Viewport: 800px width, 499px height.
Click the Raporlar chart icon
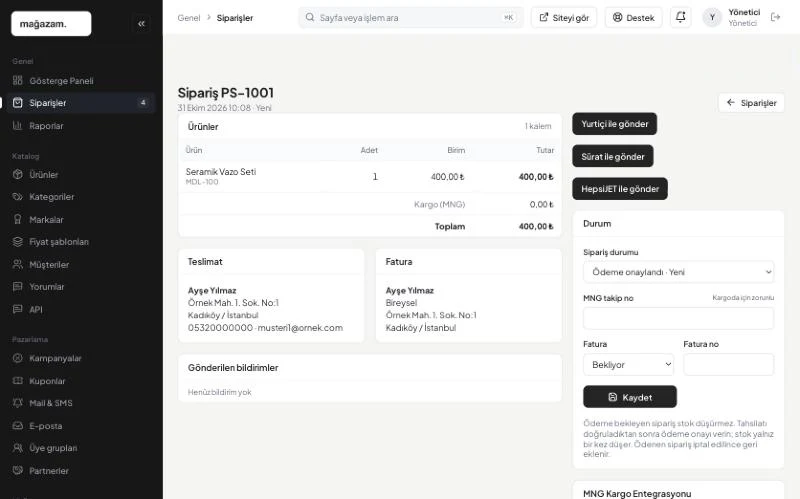pos(18,126)
